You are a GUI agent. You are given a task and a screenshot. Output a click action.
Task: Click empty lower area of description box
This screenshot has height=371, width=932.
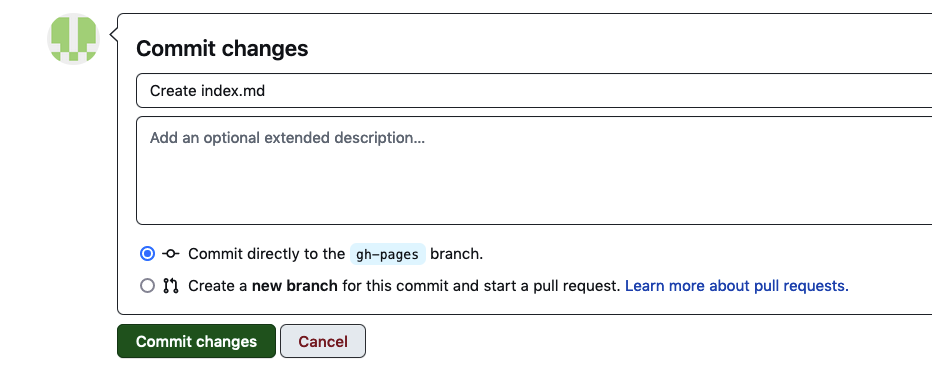(534, 190)
